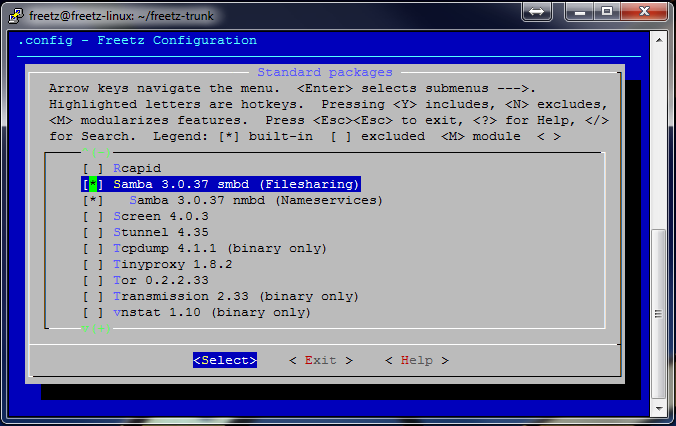Viewport: 676px width, 426px height.
Task: Close the freetz-trunk terminal window
Action: tap(643, 10)
